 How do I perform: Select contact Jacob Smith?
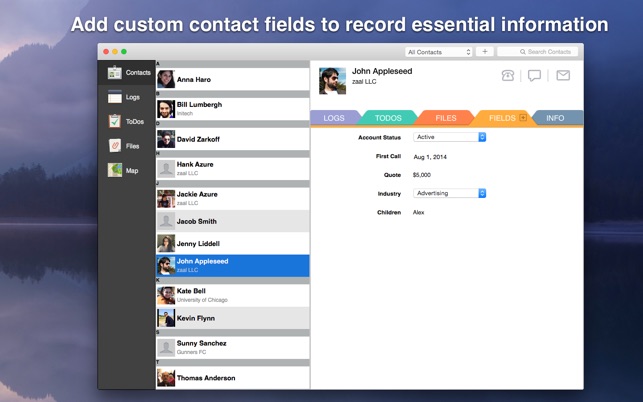click(x=233, y=221)
